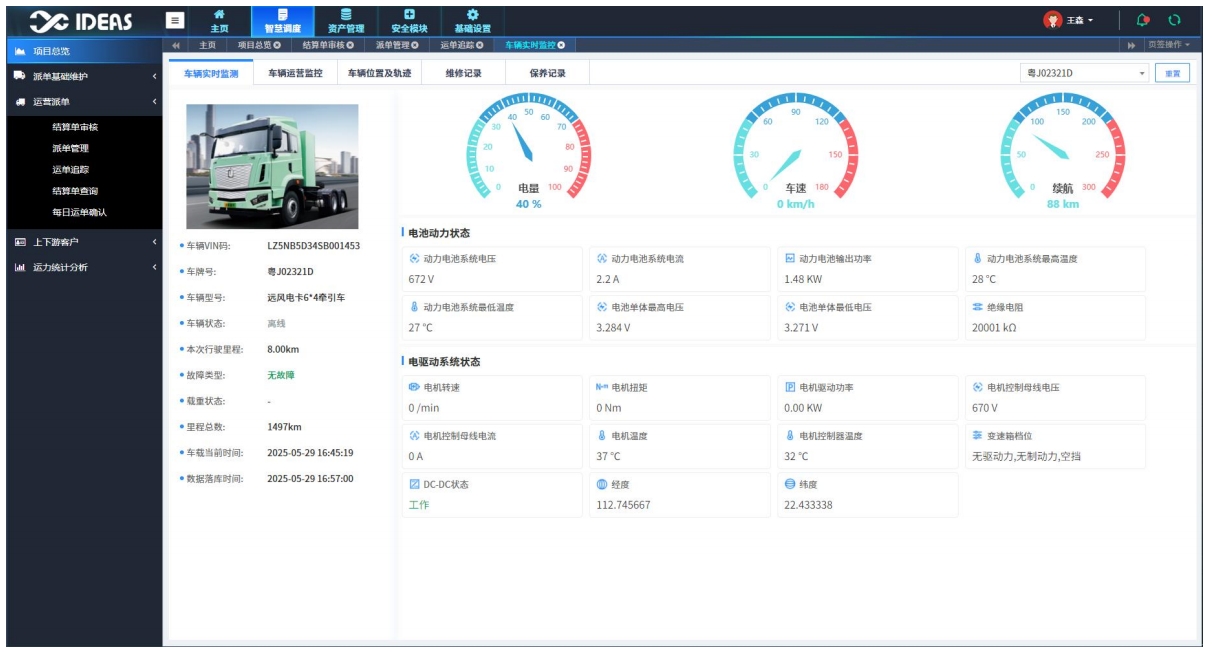Click the 电机转速 icon
This screenshot has height=652, width=1212.
[414, 387]
